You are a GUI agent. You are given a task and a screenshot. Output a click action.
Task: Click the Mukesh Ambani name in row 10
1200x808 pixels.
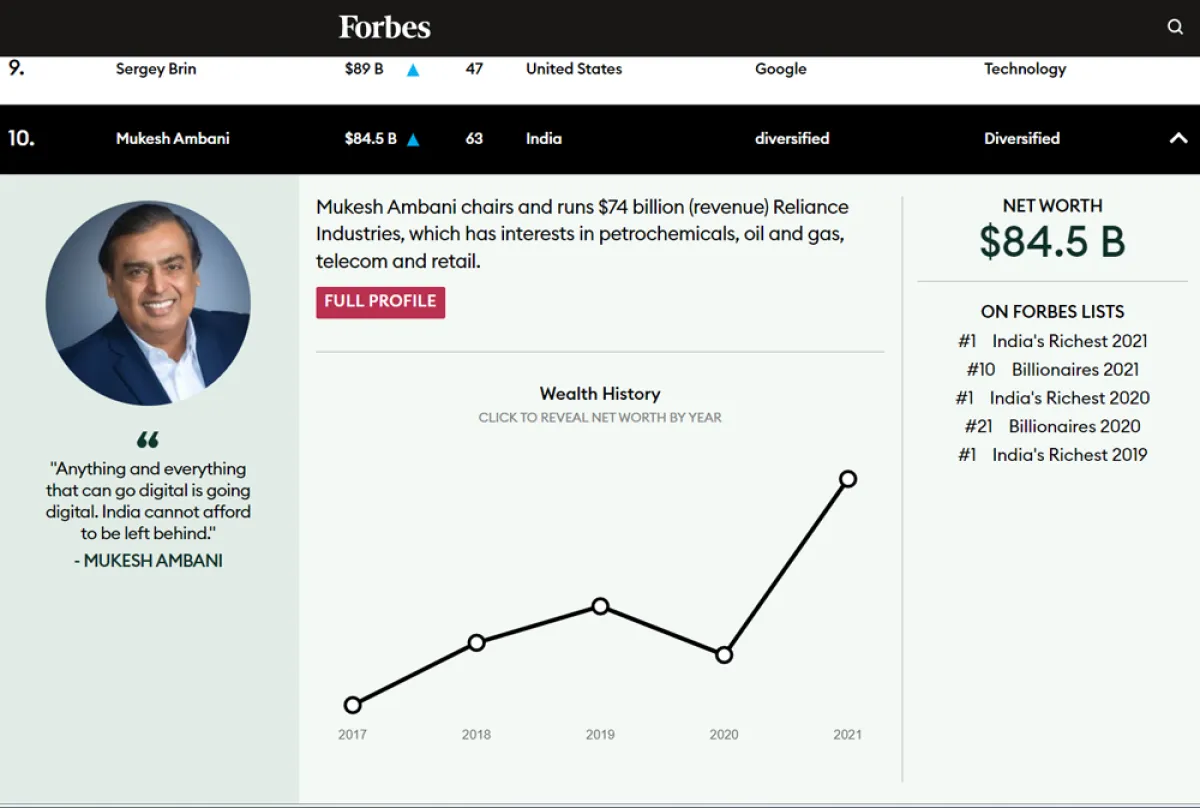(x=172, y=139)
